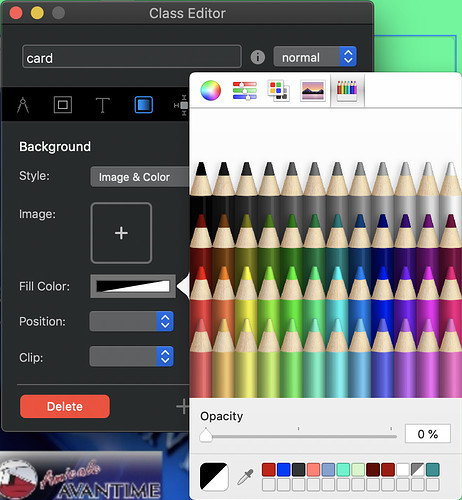Select the image palettes tab
The height and width of the screenshot is (500, 462).
312,90
